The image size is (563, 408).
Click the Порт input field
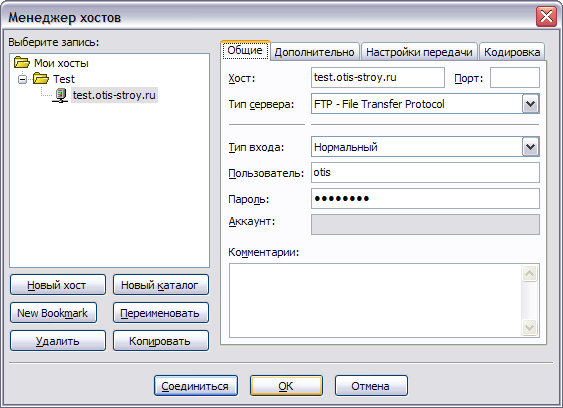tap(515, 77)
